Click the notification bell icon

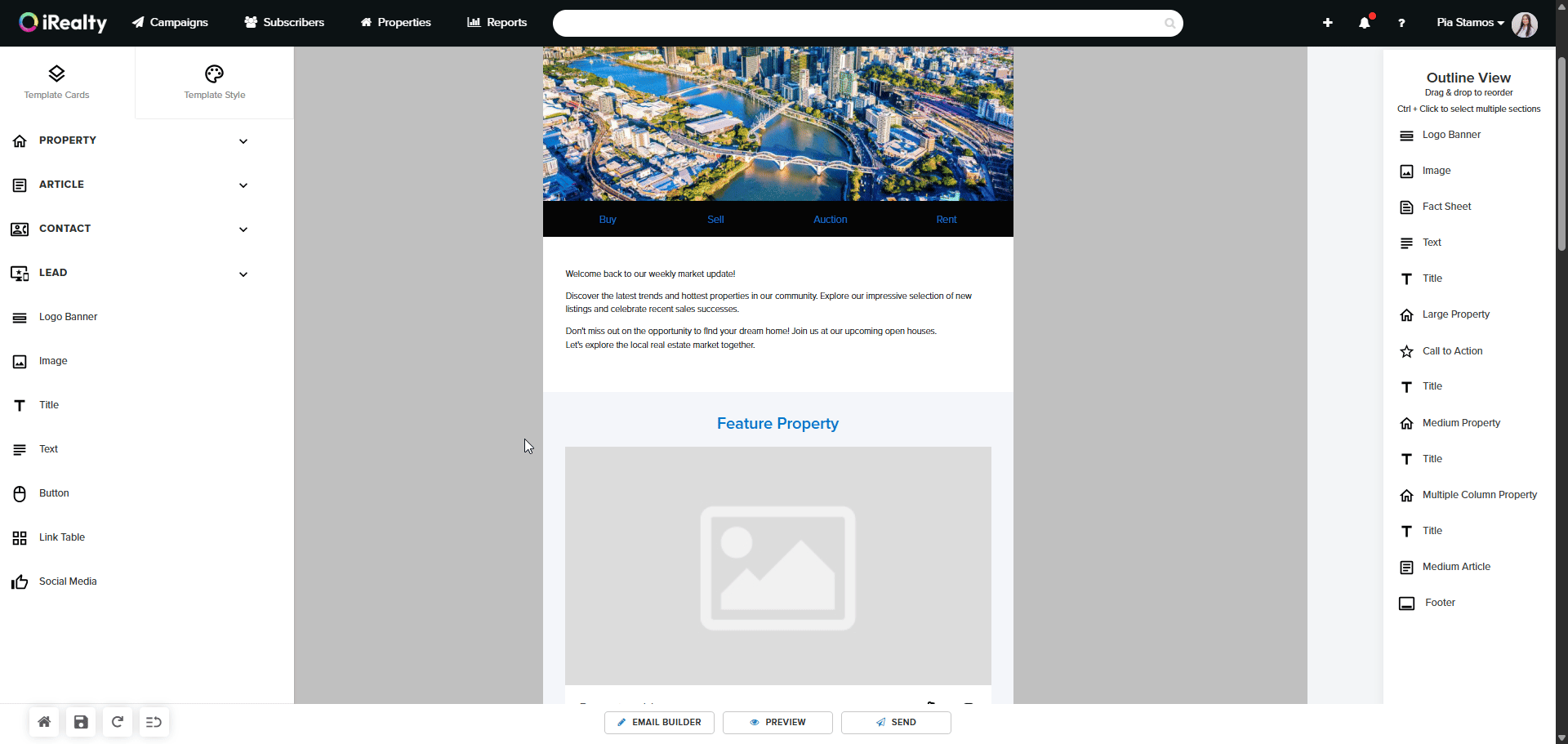click(x=1364, y=23)
